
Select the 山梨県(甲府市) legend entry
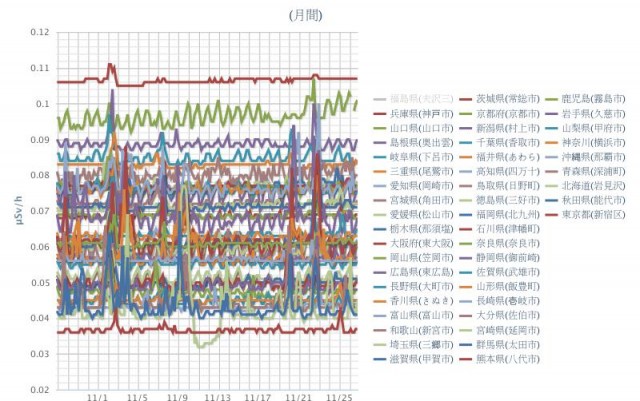click(x=585, y=128)
